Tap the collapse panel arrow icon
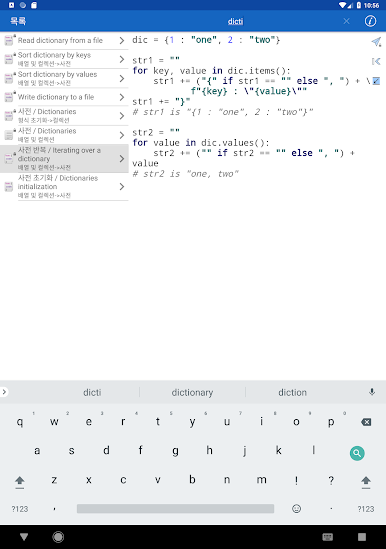Image resolution: width=386 pixels, height=549 pixels. click(376, 62)
